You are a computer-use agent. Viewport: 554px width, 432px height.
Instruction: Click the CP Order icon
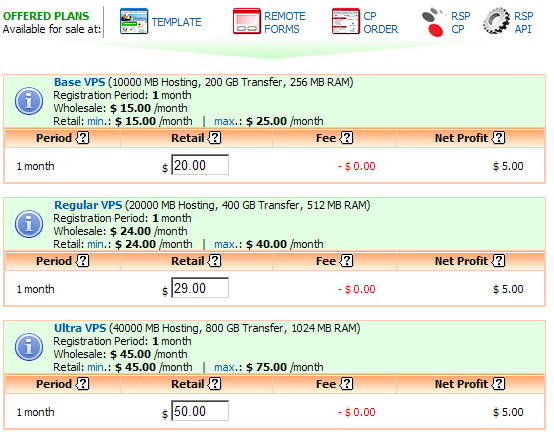pyautogui.click(x=346, y=21)
